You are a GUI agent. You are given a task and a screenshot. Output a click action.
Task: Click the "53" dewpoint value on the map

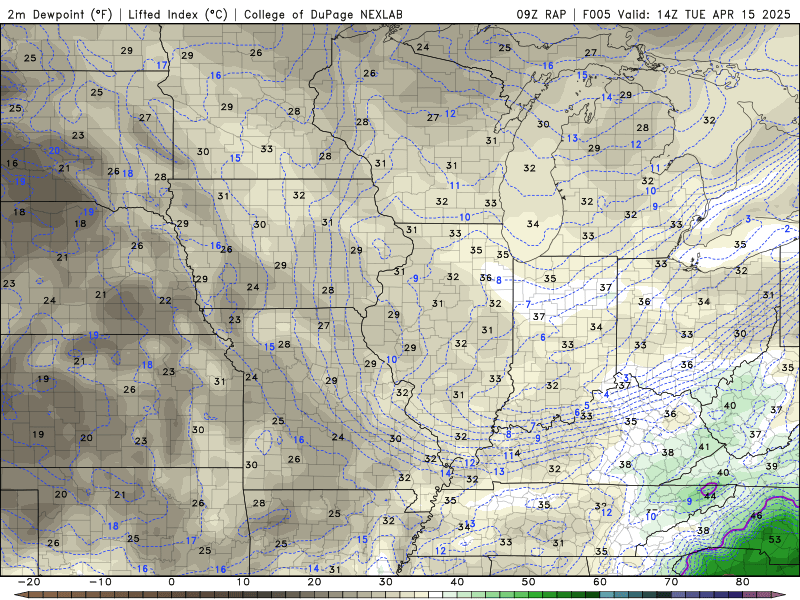click(x=774, y=539)
